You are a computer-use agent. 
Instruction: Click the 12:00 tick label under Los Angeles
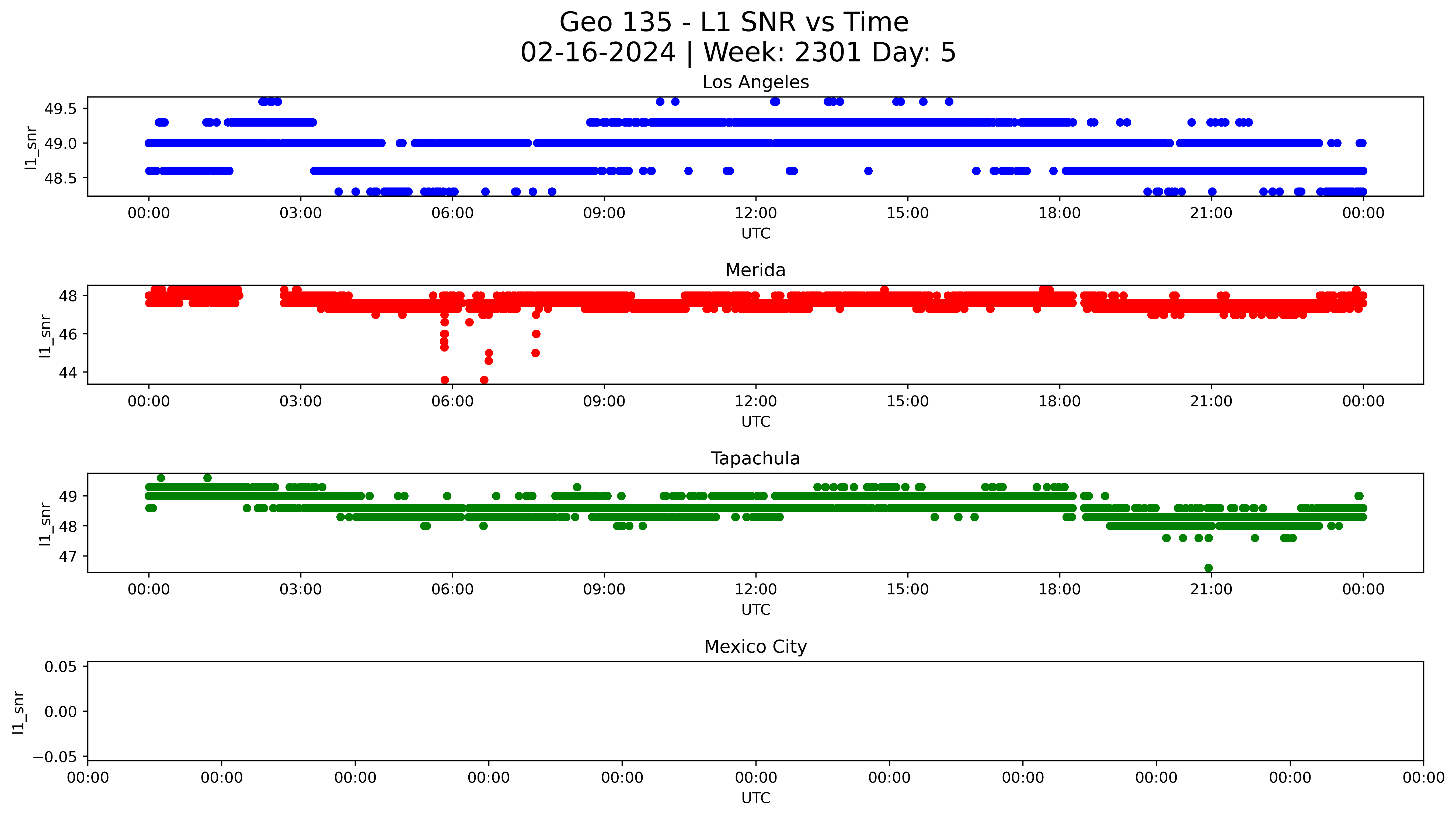pyautogui.click(x=756, y=213)
